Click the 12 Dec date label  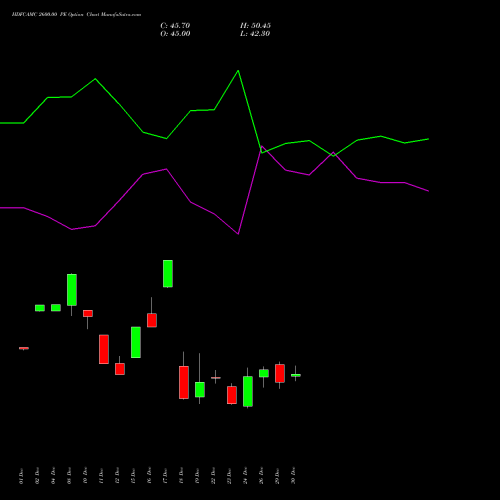coord(117,476)
